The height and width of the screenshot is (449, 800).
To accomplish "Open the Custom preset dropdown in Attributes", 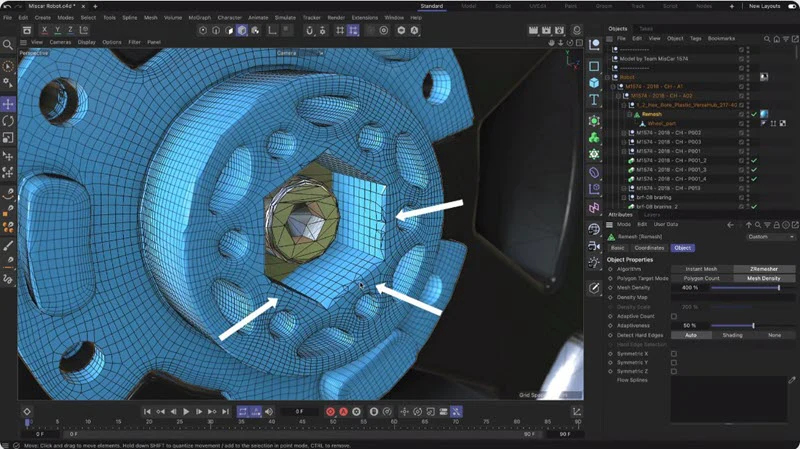I will click(x=770, y=237).
